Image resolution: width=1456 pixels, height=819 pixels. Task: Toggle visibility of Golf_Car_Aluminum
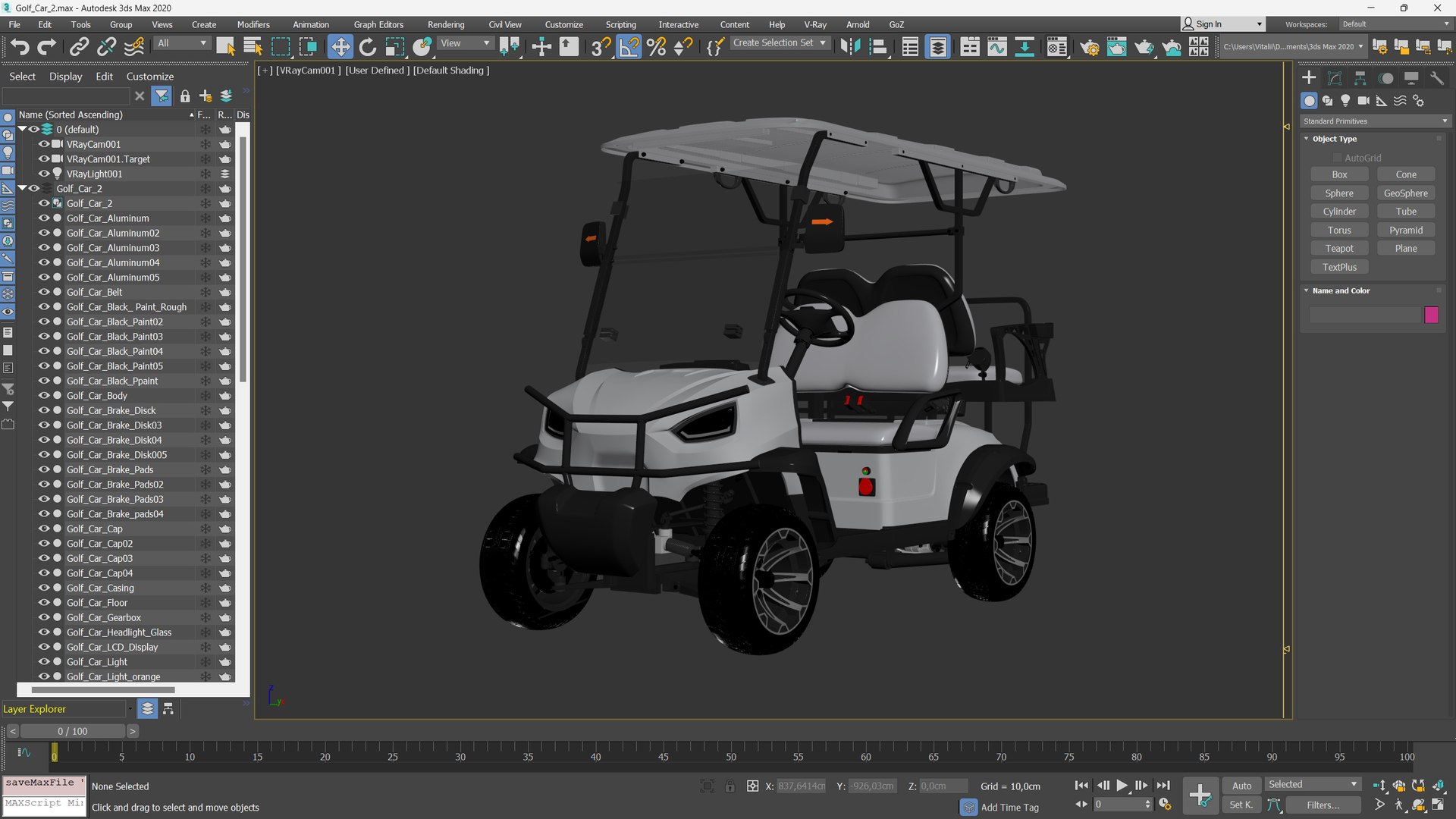coord(44,218)
